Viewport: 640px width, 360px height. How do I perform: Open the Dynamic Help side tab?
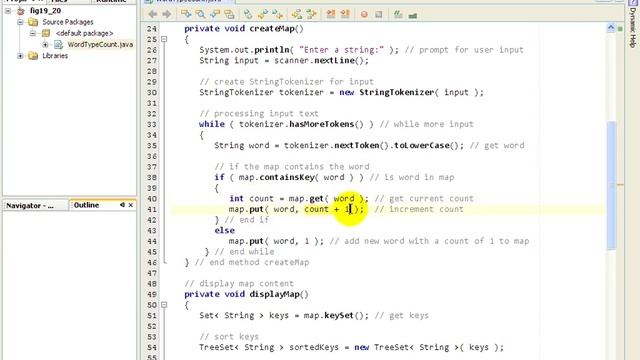[x=633, y=27]
